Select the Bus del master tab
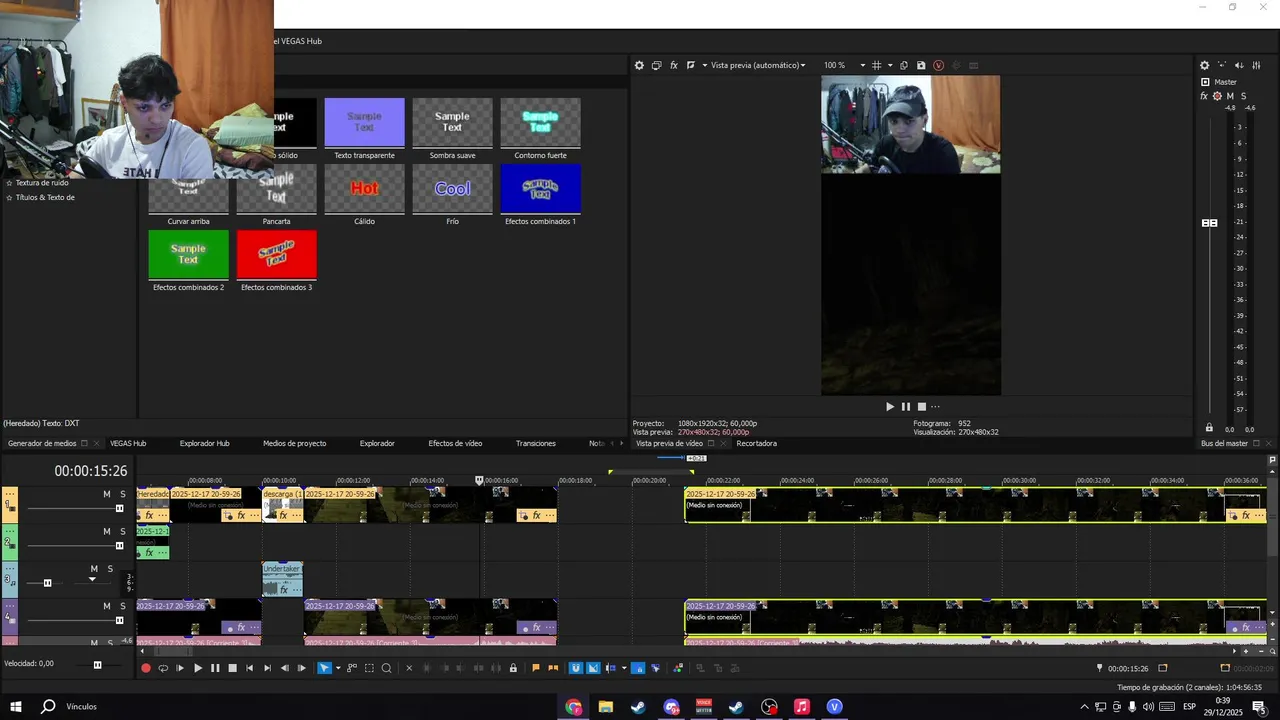The image size is (1280, 720). 1224,443
